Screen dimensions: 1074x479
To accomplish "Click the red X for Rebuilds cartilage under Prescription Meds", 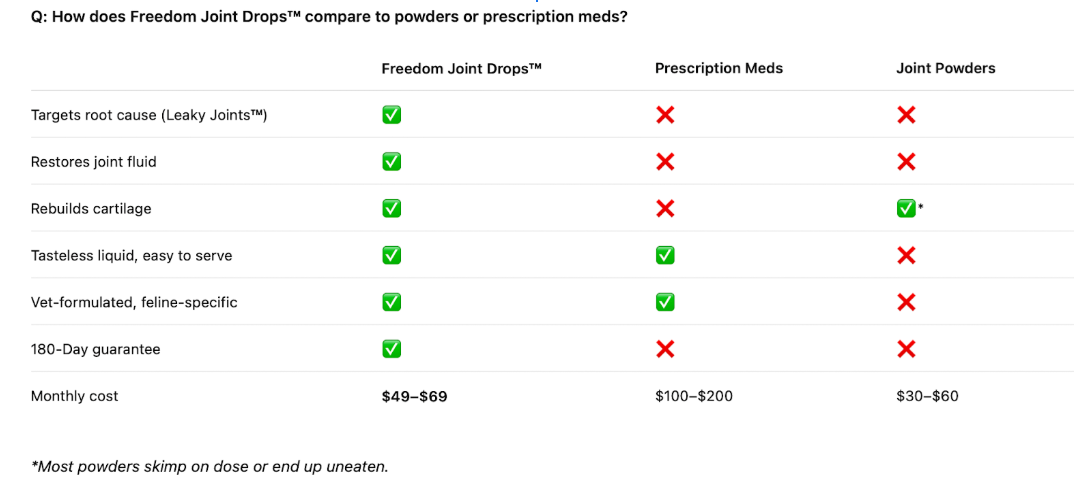I will click(x=665, y=208).
